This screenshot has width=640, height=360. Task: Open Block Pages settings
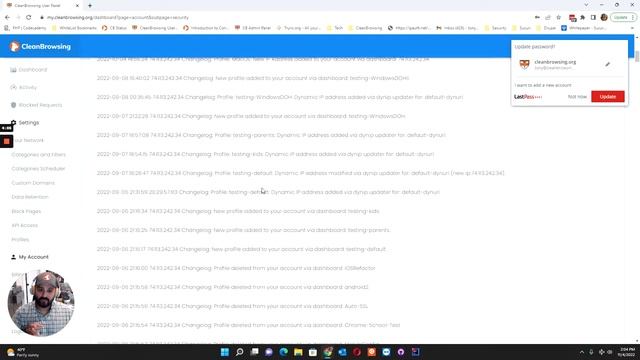(26, 211)
